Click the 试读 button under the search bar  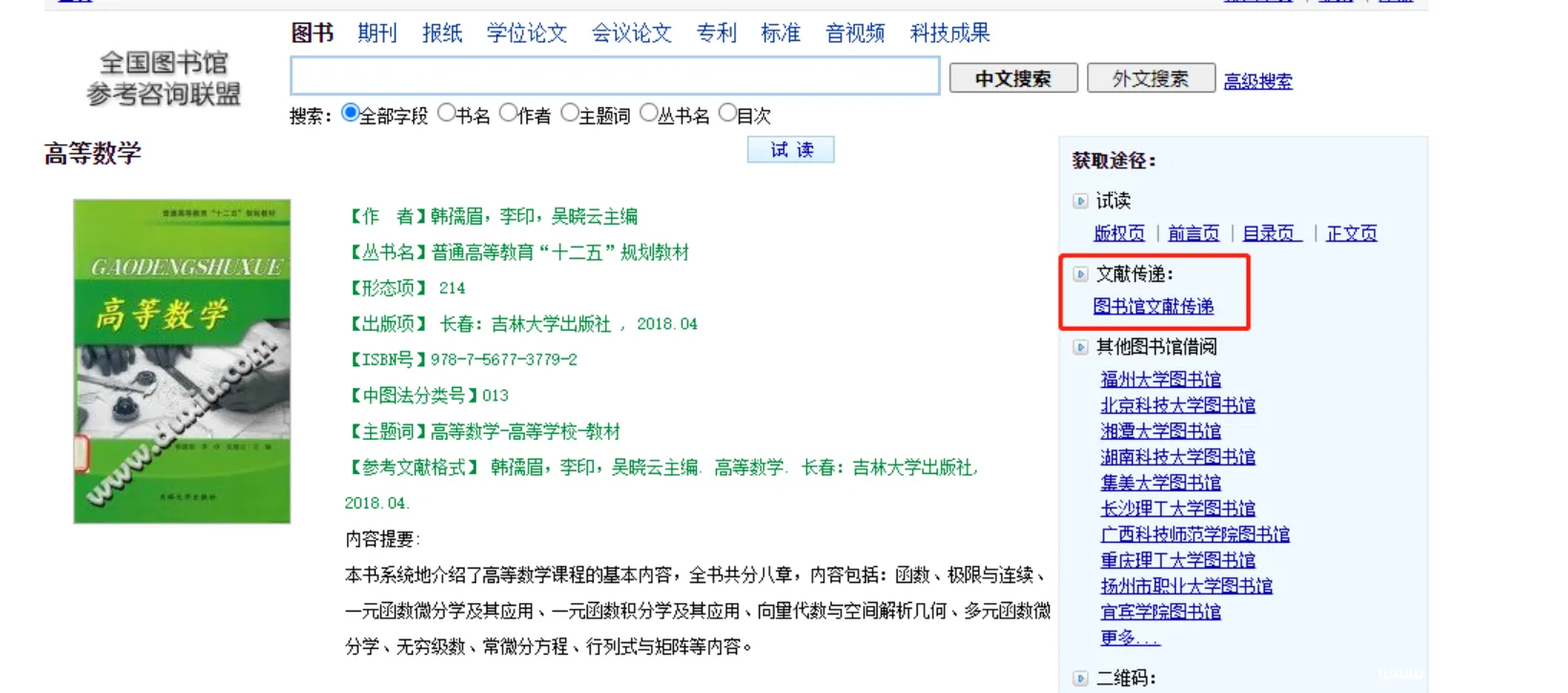[791, 150]
